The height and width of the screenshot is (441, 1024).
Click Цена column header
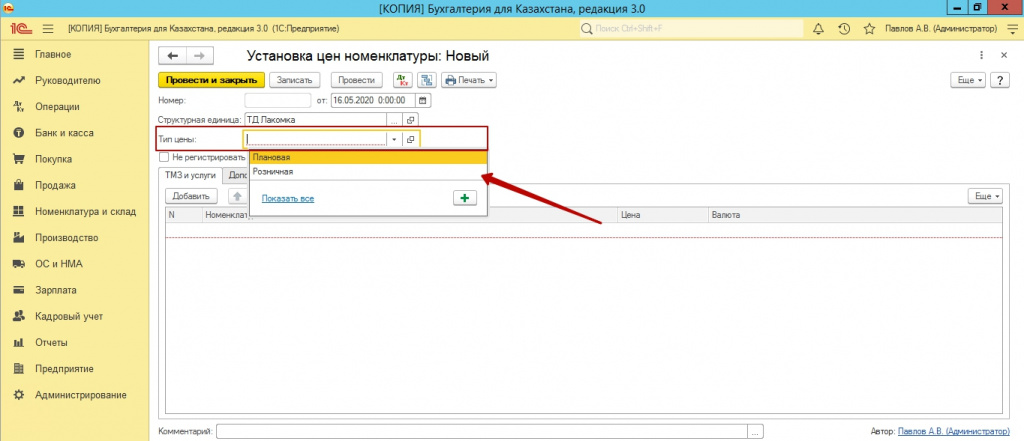(663, 214)
